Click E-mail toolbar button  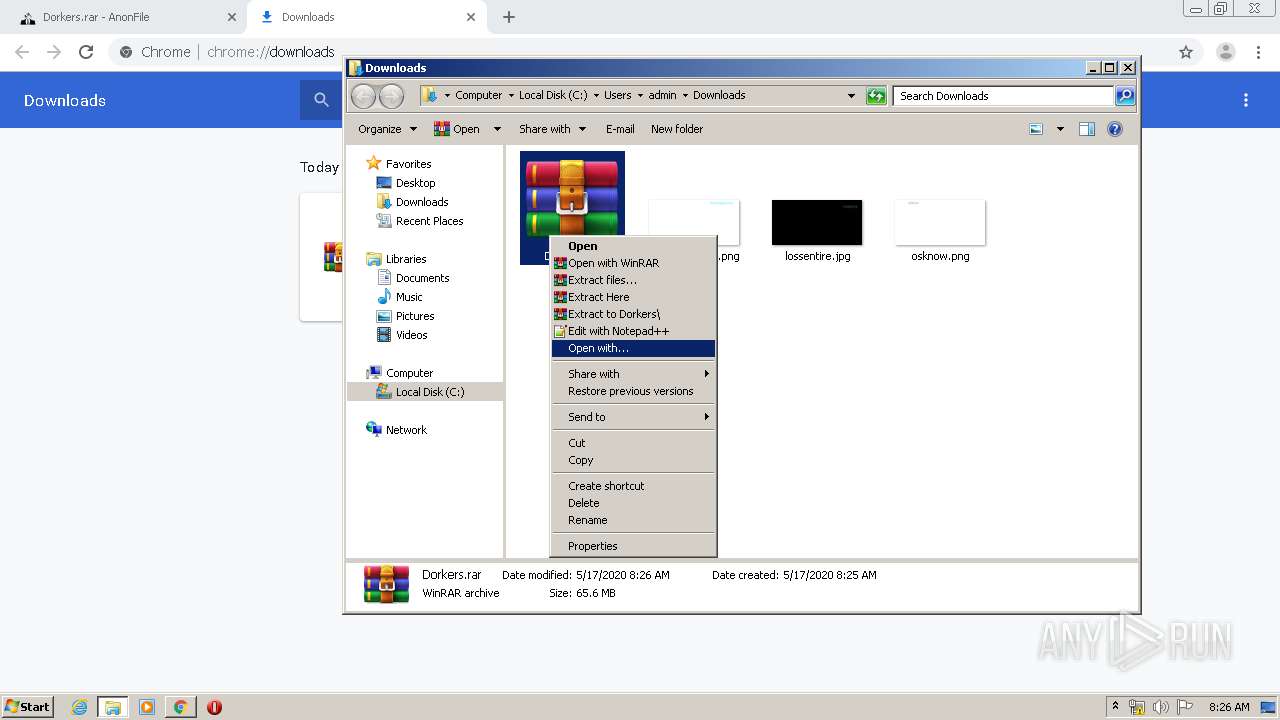coord(620,129)
